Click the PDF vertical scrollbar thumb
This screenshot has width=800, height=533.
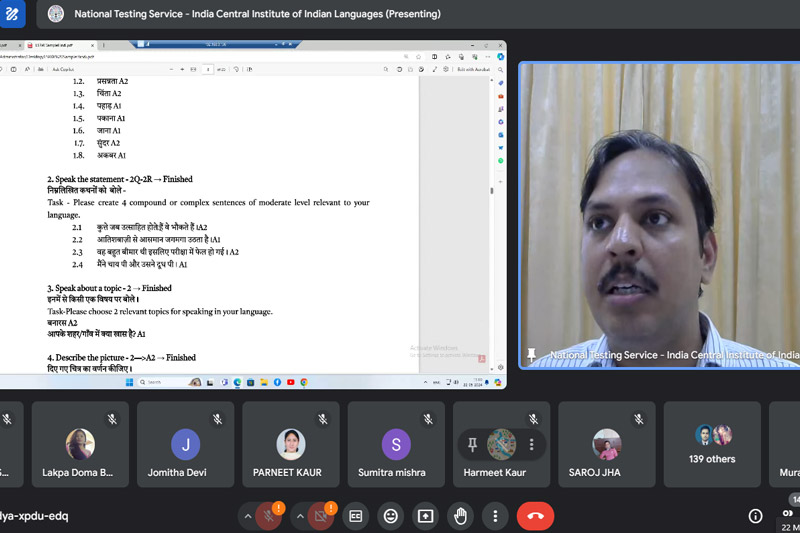point(492,191)
